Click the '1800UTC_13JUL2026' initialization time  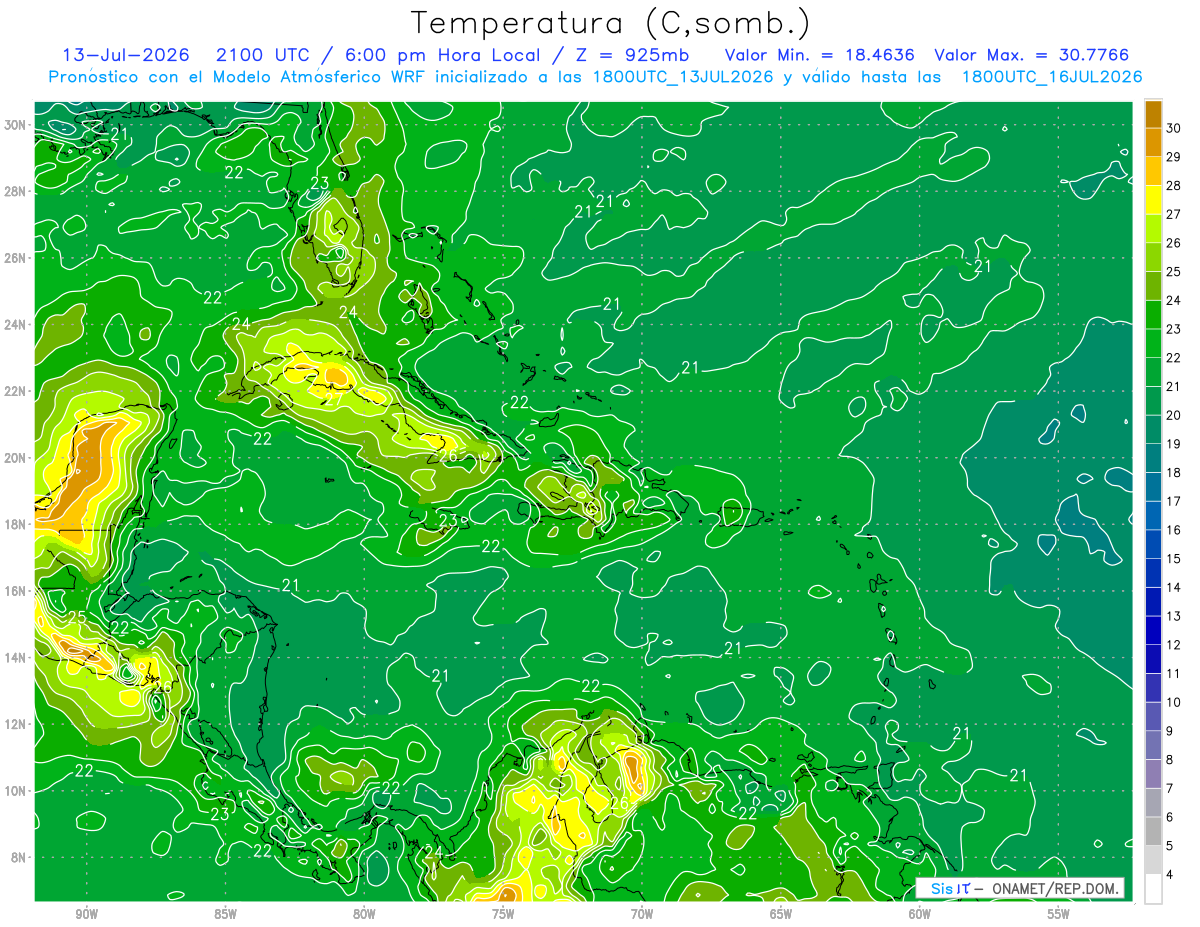point(683,77)
